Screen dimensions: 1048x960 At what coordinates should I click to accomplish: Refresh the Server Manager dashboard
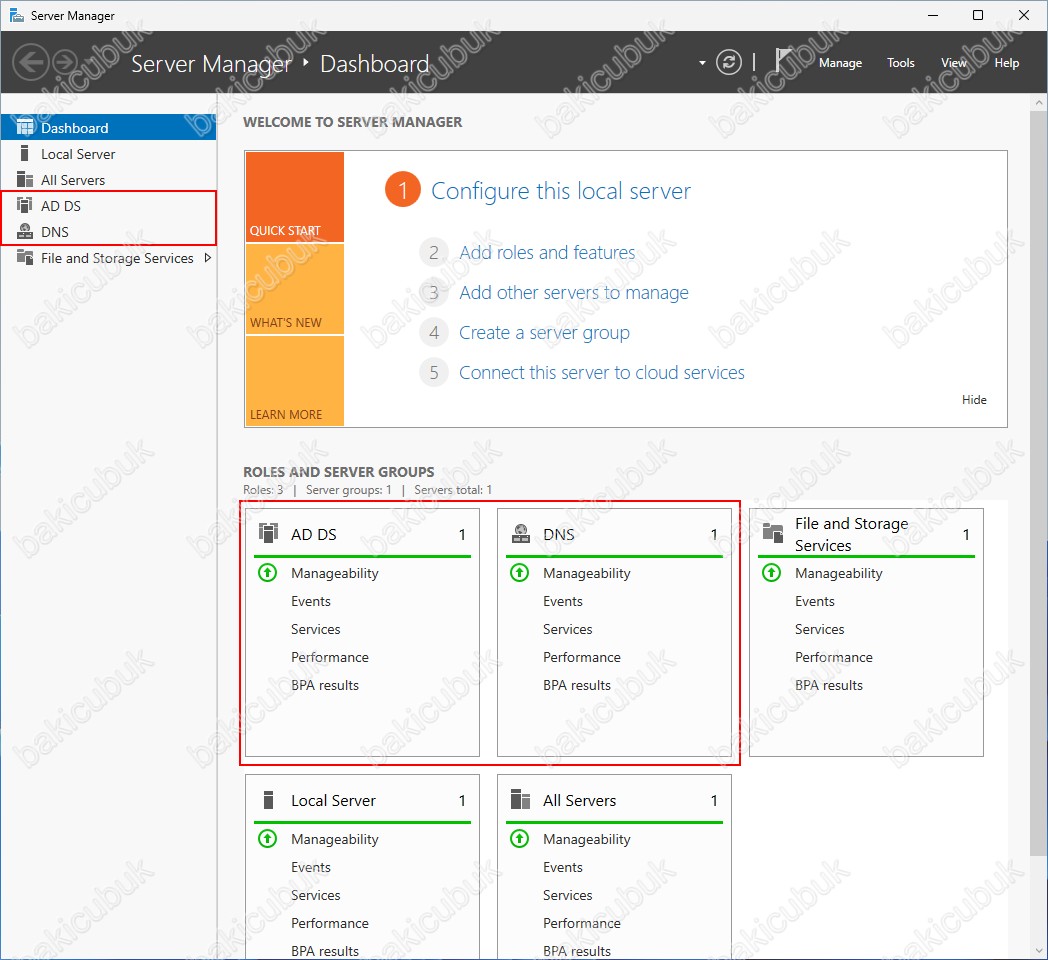pyautogui.click(x=729, y=63)
